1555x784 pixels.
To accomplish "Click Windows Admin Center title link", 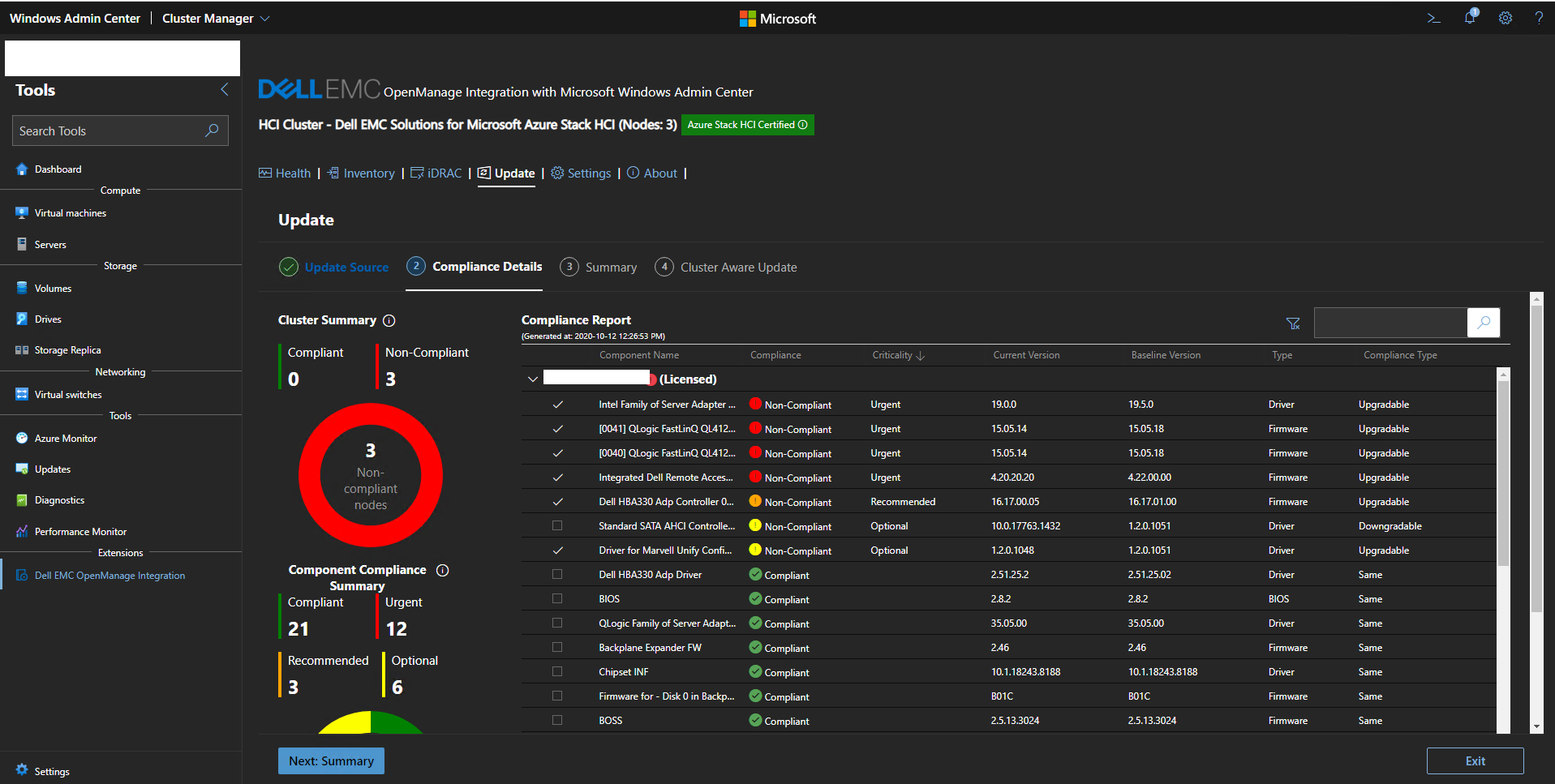I will coord(75,18).
